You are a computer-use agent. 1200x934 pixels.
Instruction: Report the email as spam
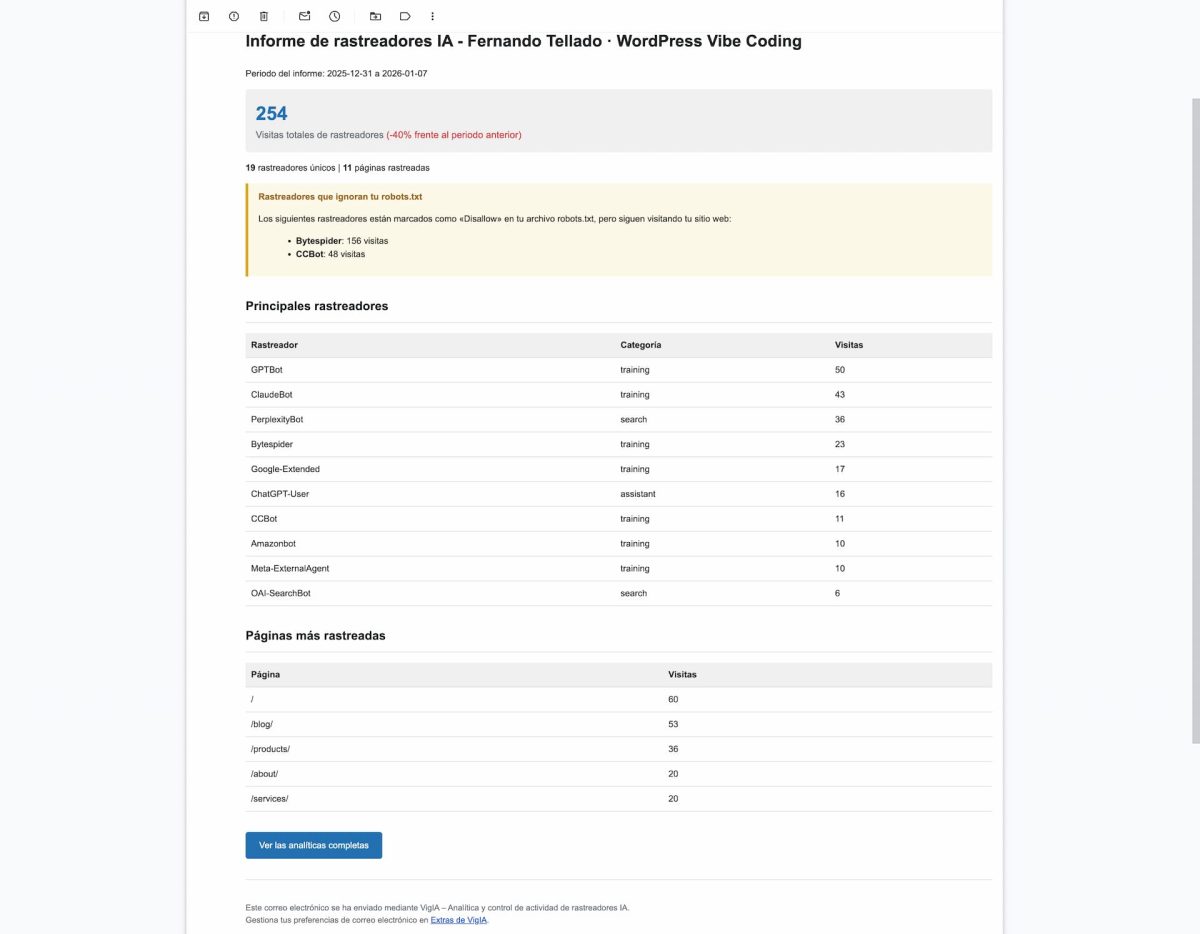point(233,16)
